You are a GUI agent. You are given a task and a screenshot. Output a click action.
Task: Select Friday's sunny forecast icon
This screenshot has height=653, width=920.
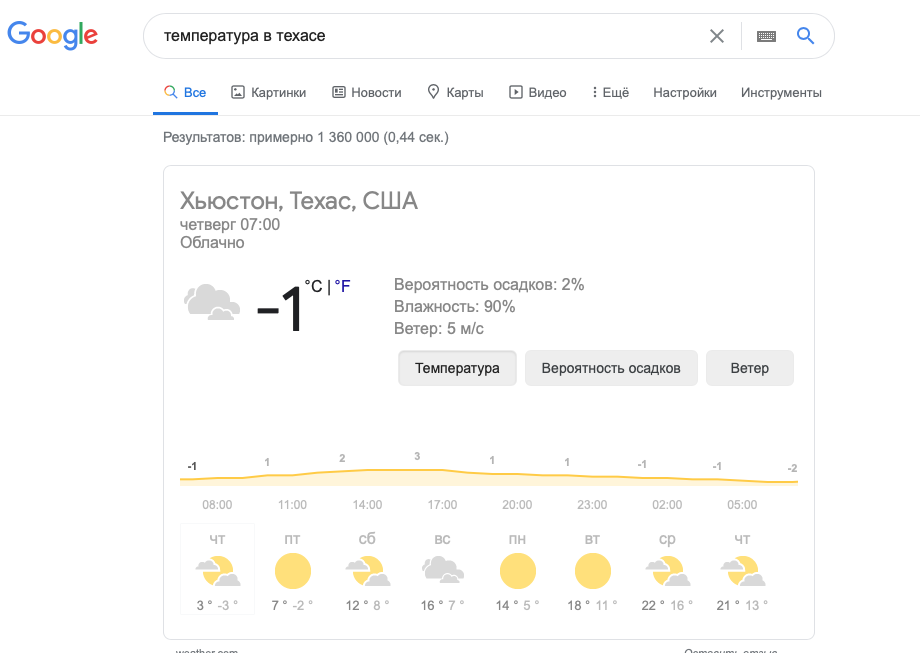[x=292, y=572]
